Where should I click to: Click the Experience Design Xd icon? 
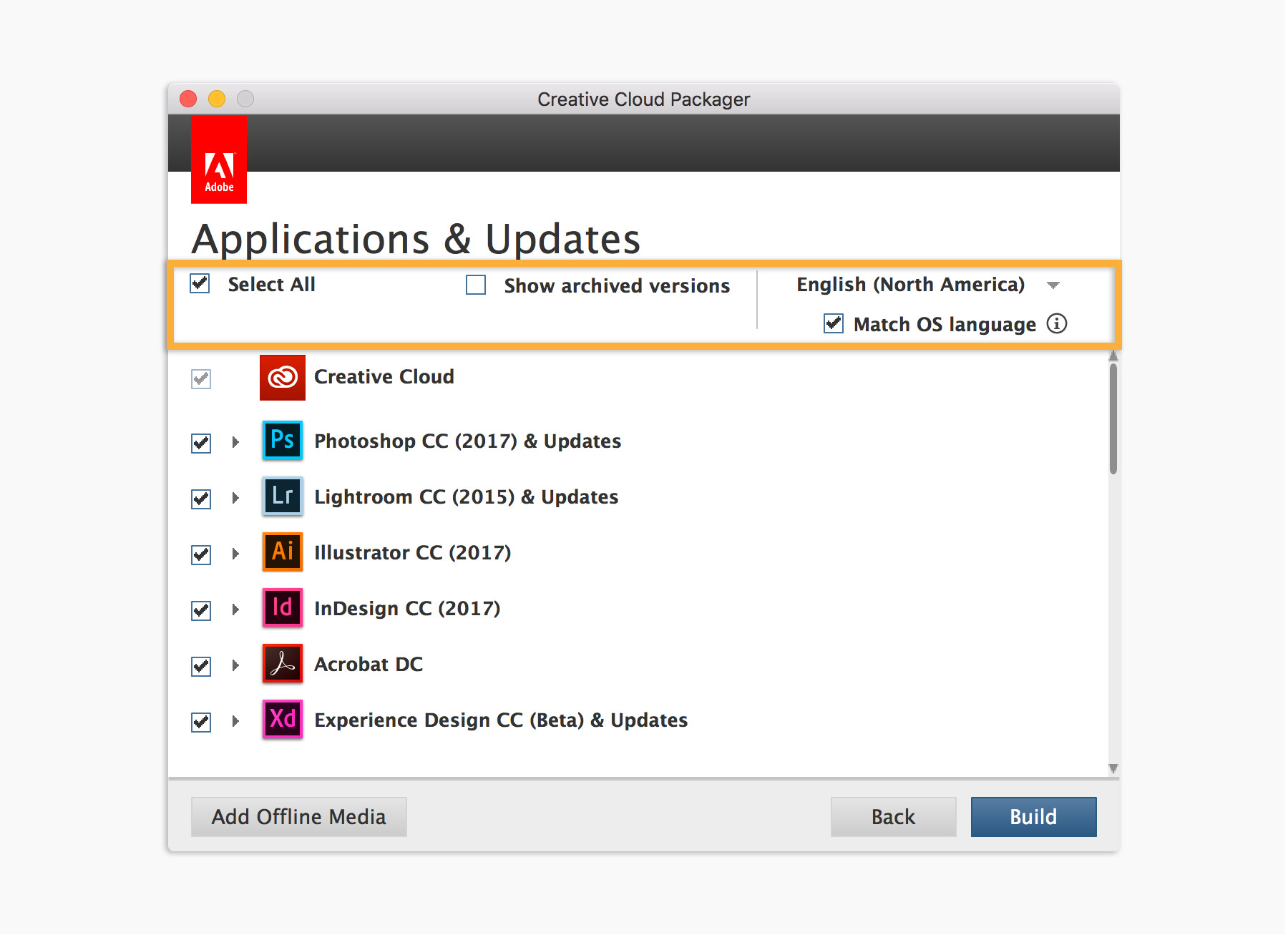[283, 719]
